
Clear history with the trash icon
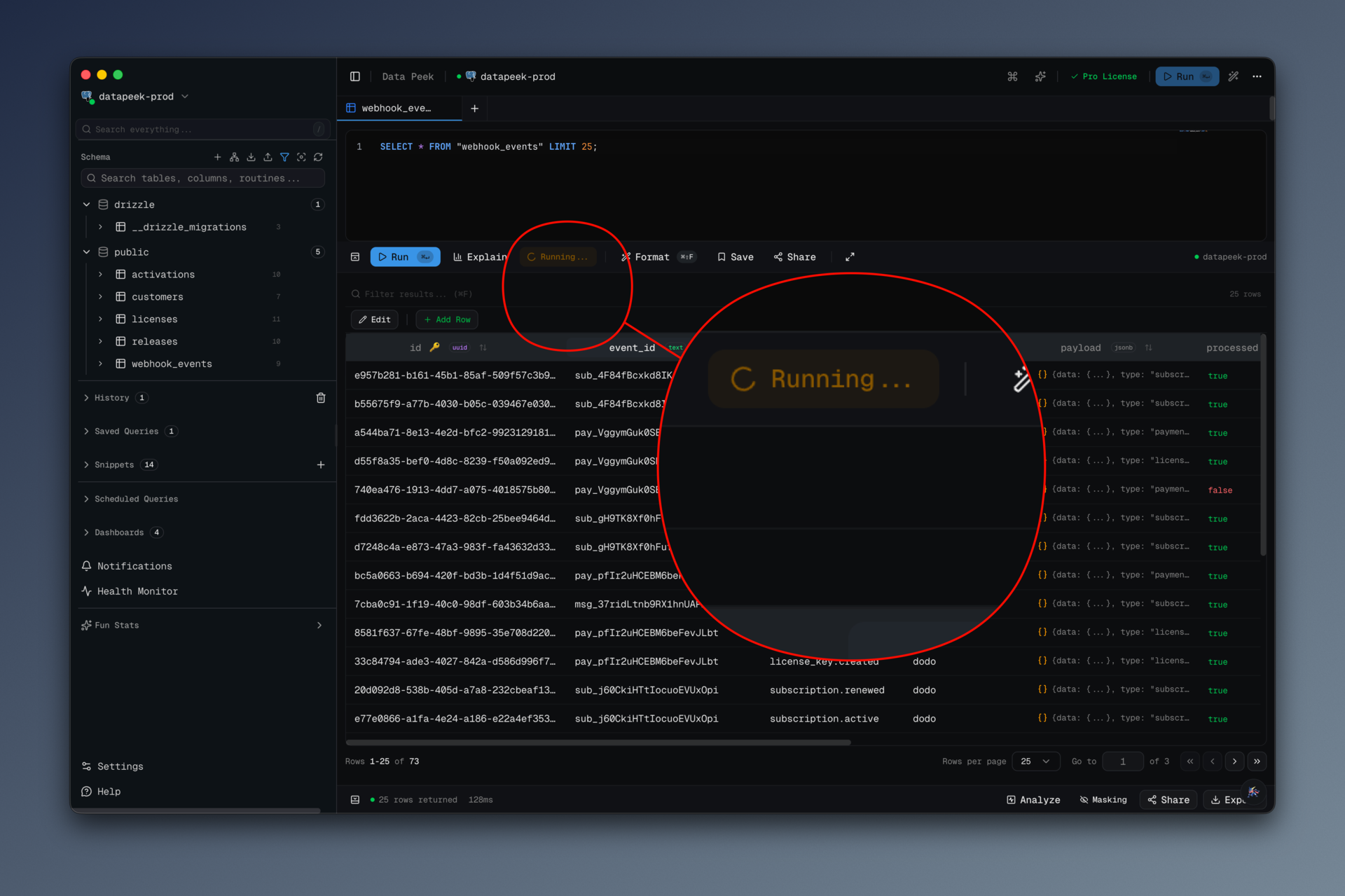coord(321,398)
